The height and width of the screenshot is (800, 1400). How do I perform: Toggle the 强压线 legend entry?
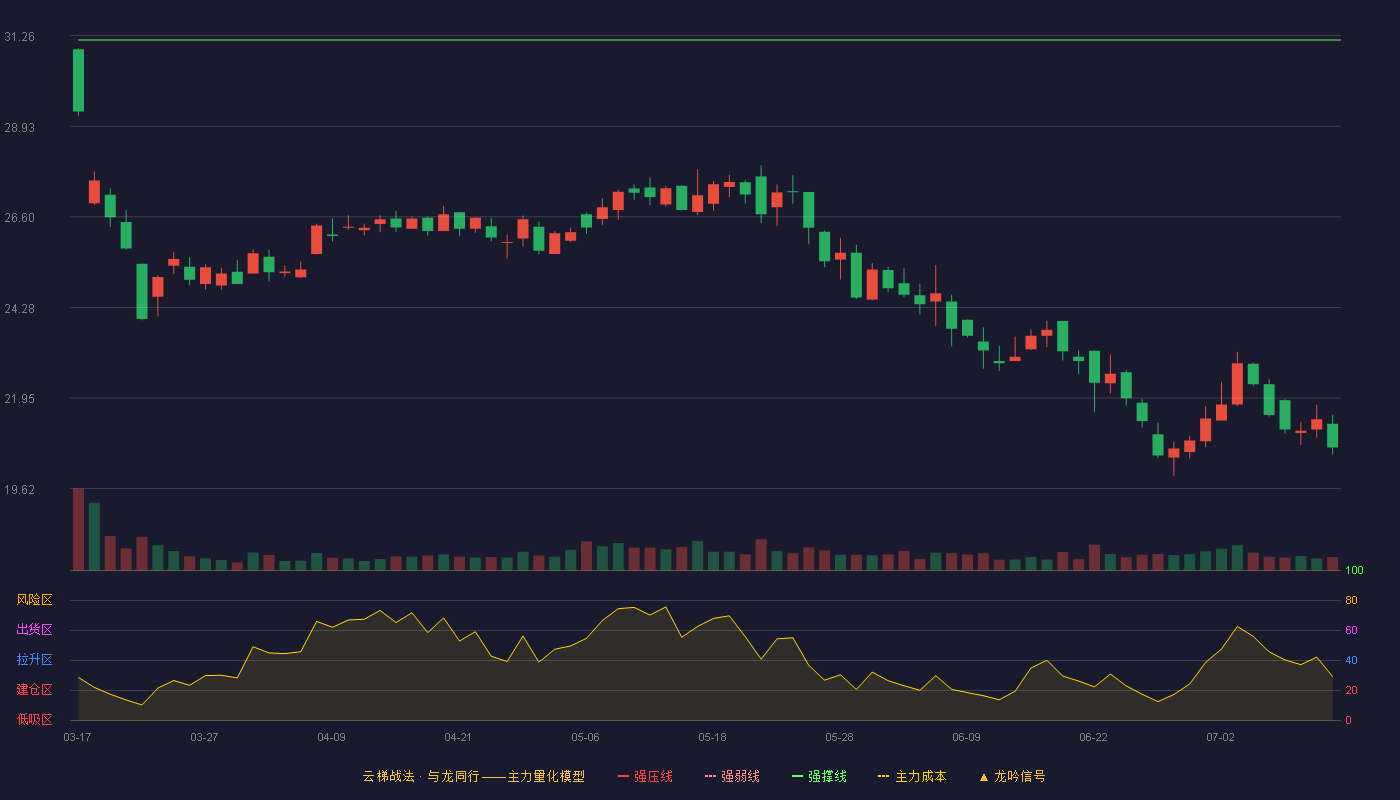coord(645,776)
